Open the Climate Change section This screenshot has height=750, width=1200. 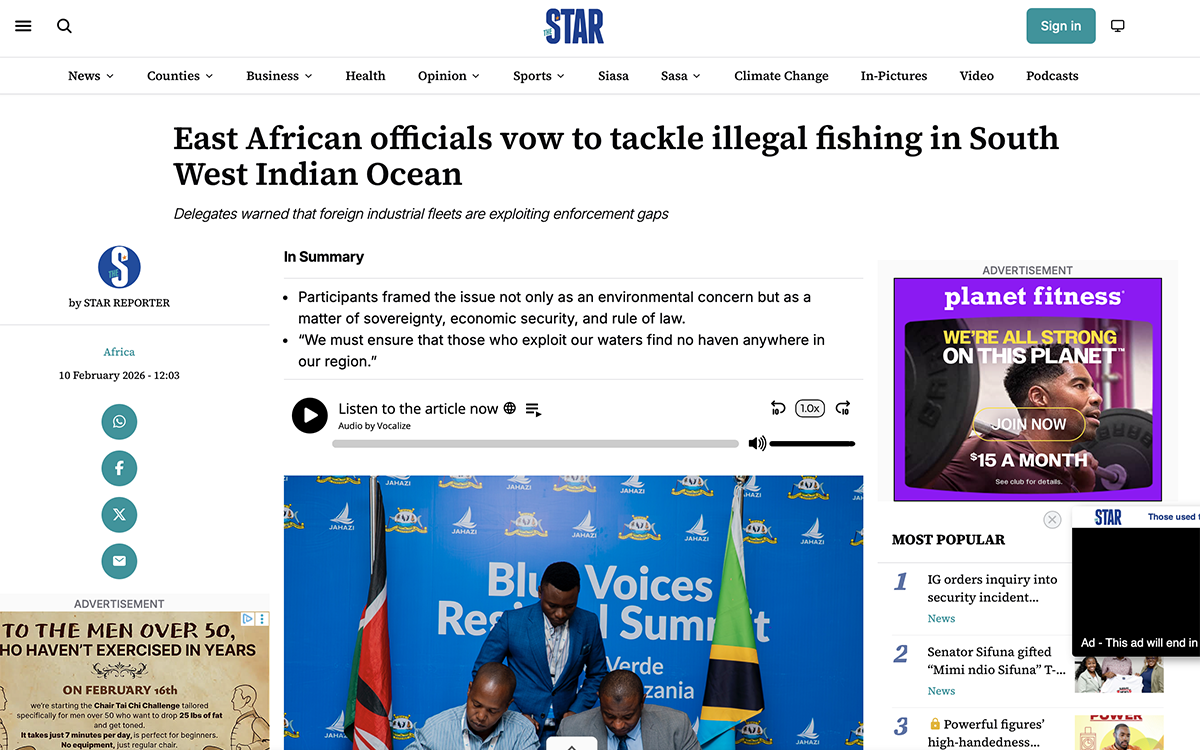(x=781, y=76)
